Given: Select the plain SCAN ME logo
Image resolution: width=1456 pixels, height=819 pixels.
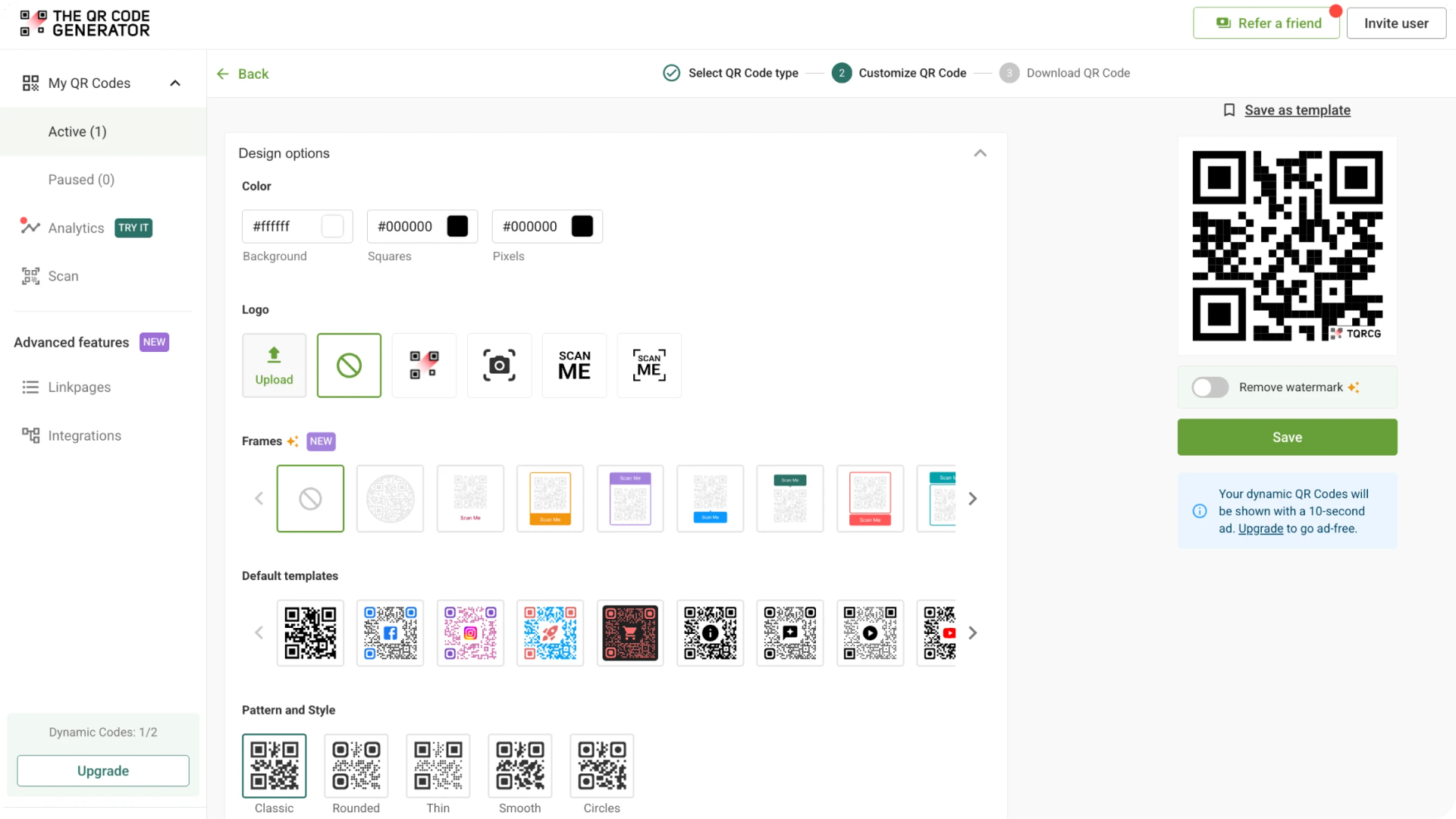Looking at the screenshot, I should [x=574, y=366].
